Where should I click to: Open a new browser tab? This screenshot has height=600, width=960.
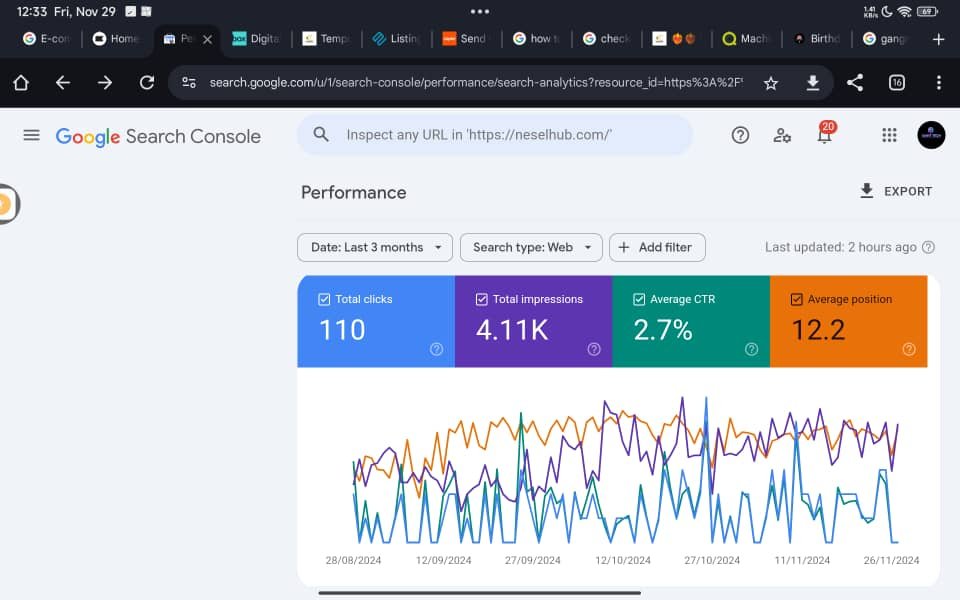(938, 39)
